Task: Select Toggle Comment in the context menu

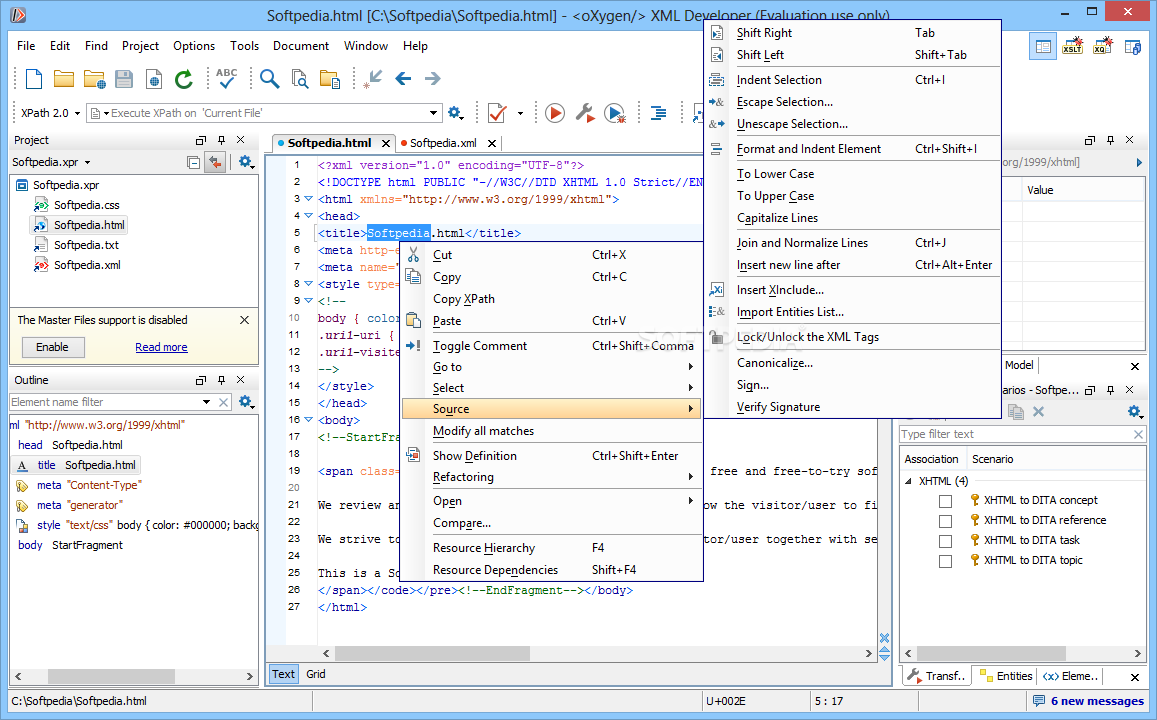Action: [552, 346]
